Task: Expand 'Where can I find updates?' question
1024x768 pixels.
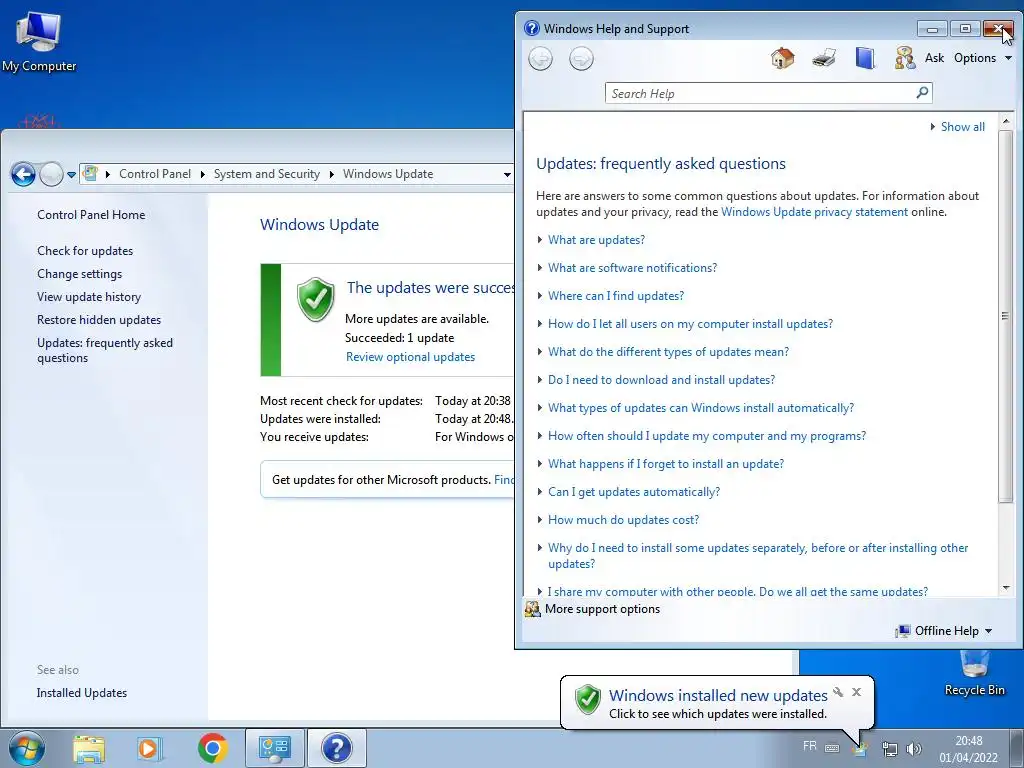Action: tap(616, 296)
